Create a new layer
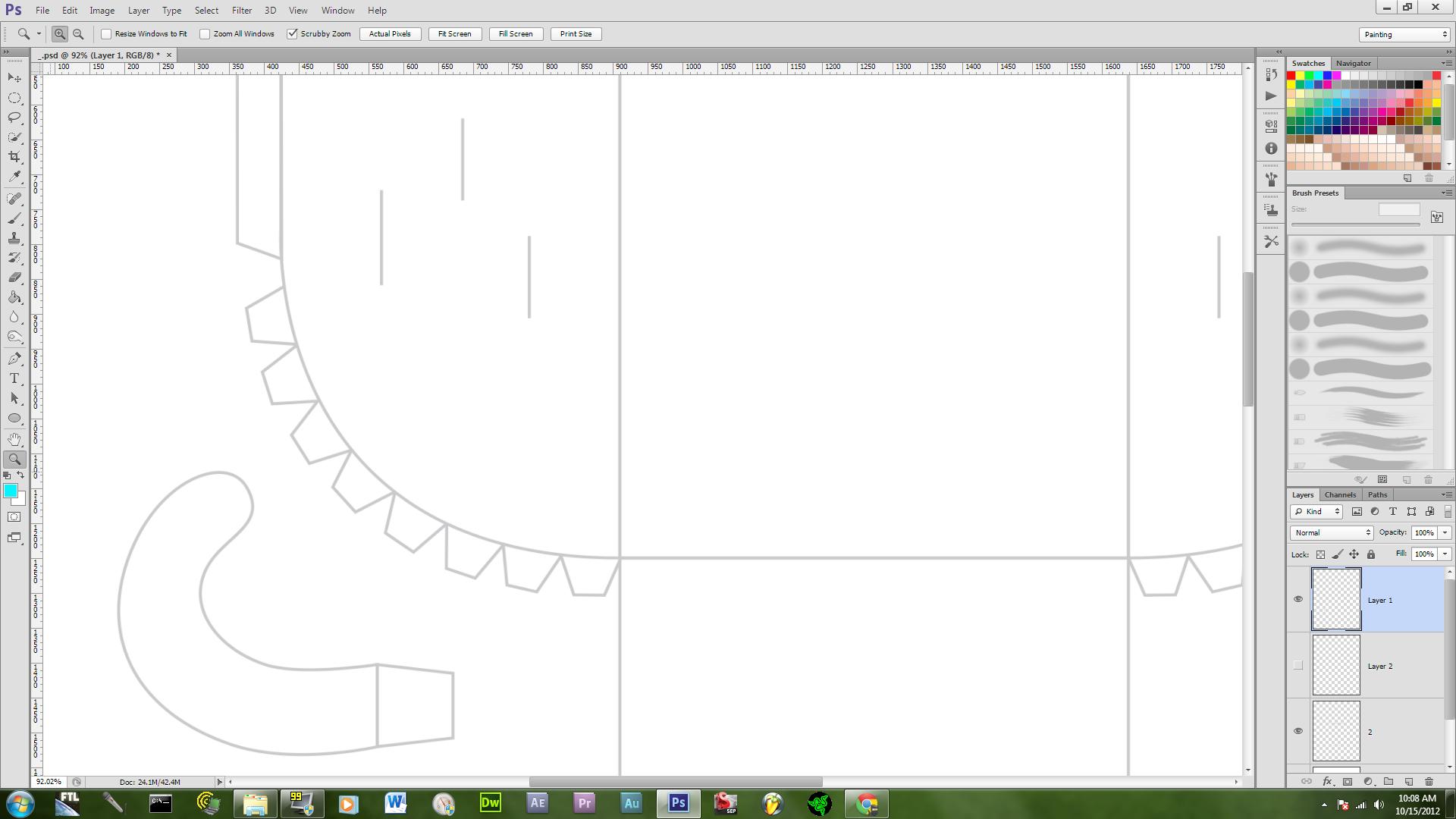This screenshot has width=1456, height=819. point(1409,781)
